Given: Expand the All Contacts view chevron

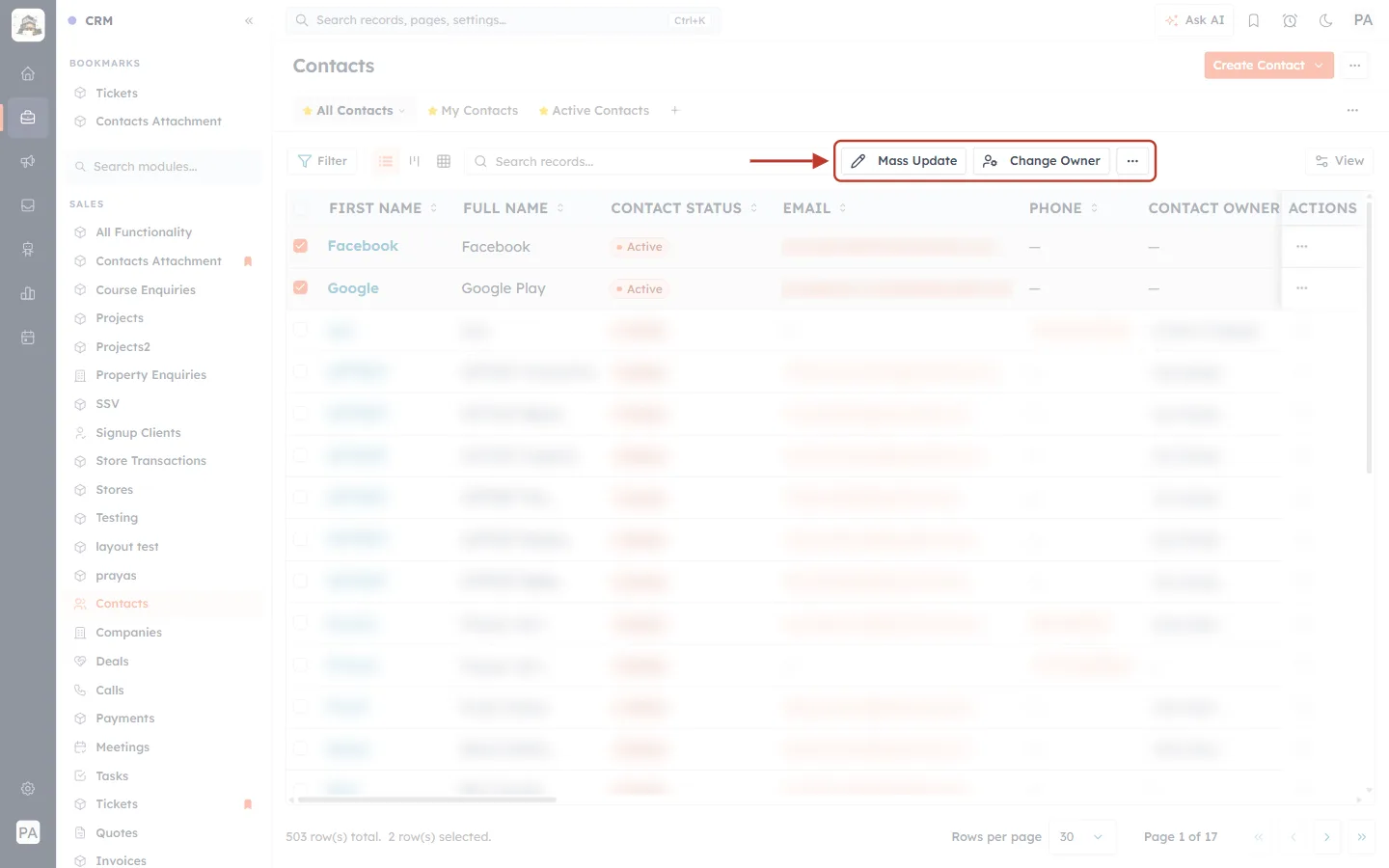Looking at the screenshot, I should (402, 111).
